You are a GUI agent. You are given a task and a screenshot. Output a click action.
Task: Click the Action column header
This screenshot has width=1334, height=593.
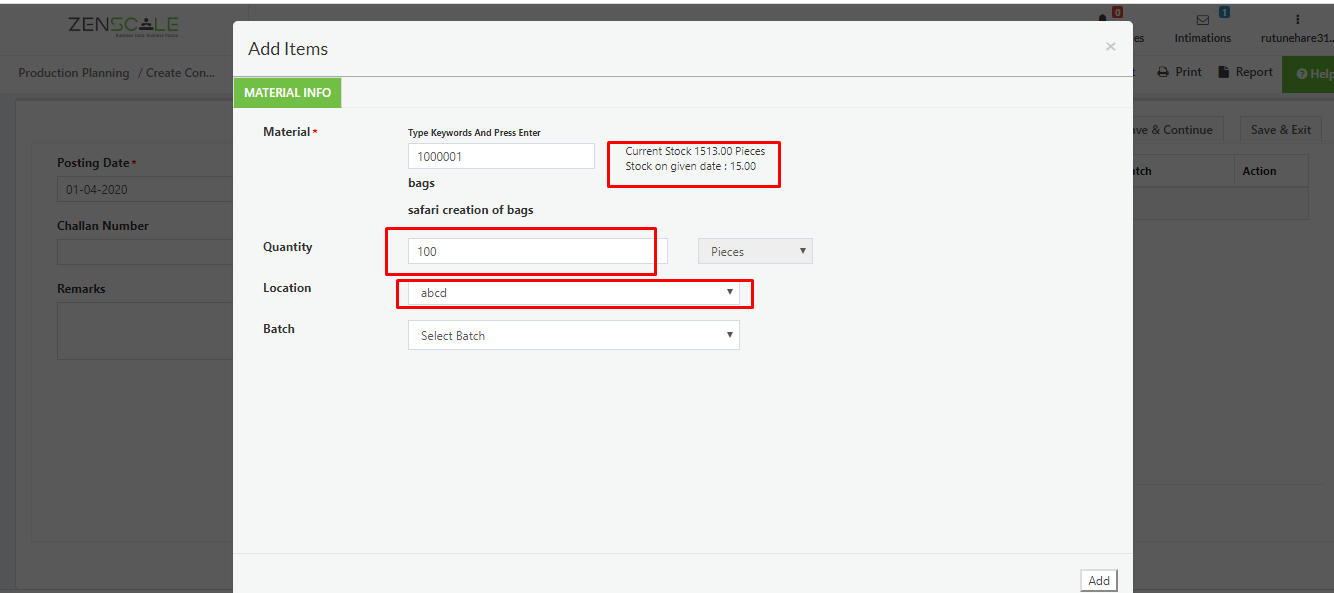(1259, 171)
